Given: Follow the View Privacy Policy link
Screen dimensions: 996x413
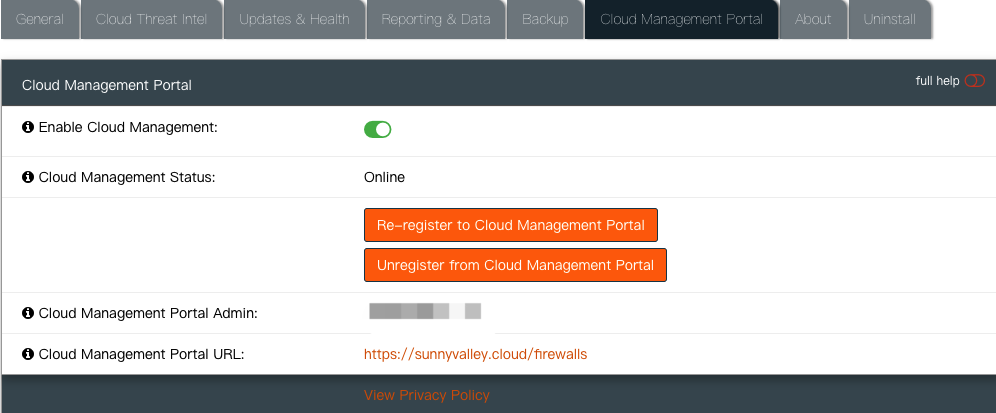Looking at the screenshot, I should pyautogui.click(x=427, y=395).
